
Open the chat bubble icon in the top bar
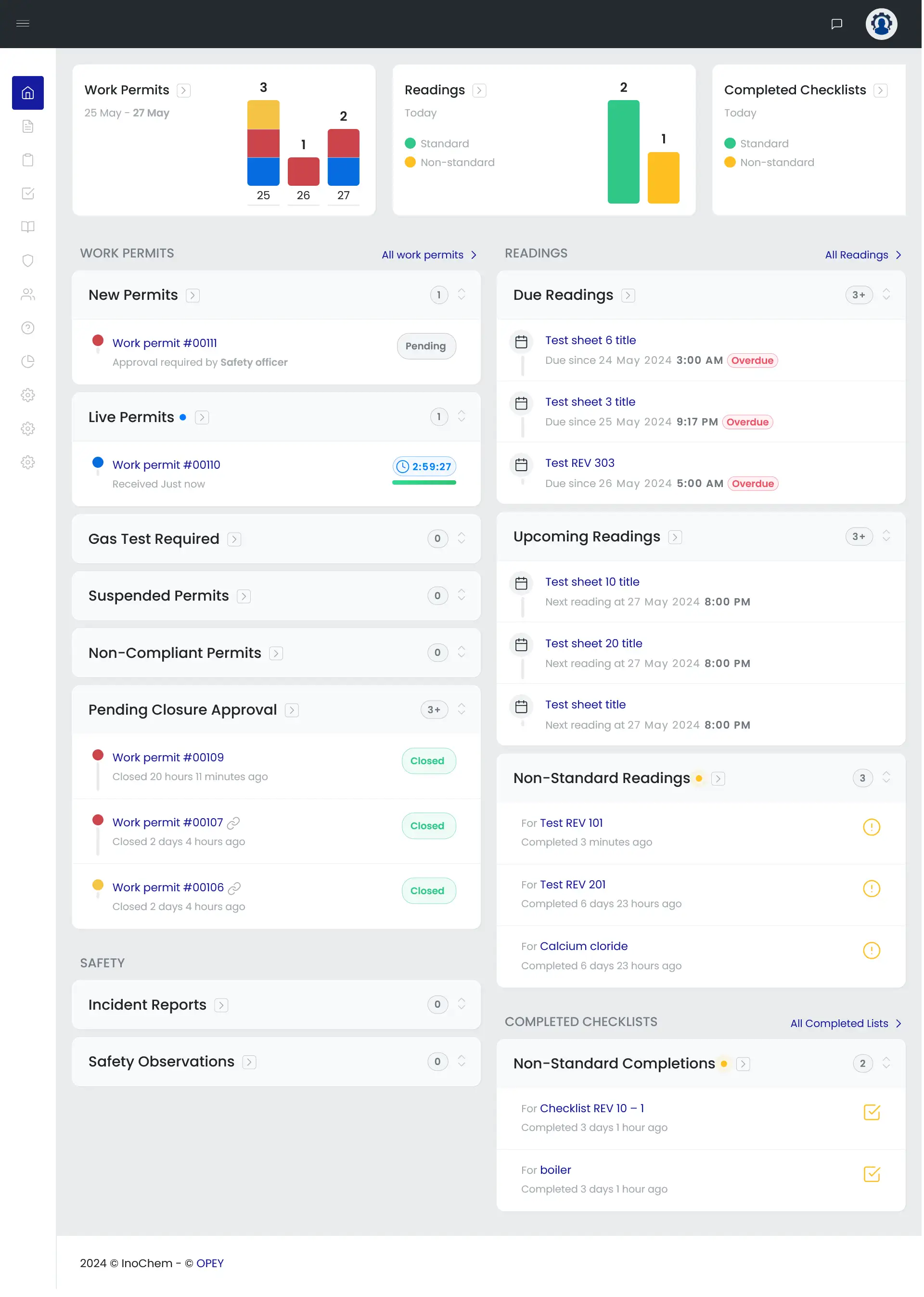click(x=836, y=23)
